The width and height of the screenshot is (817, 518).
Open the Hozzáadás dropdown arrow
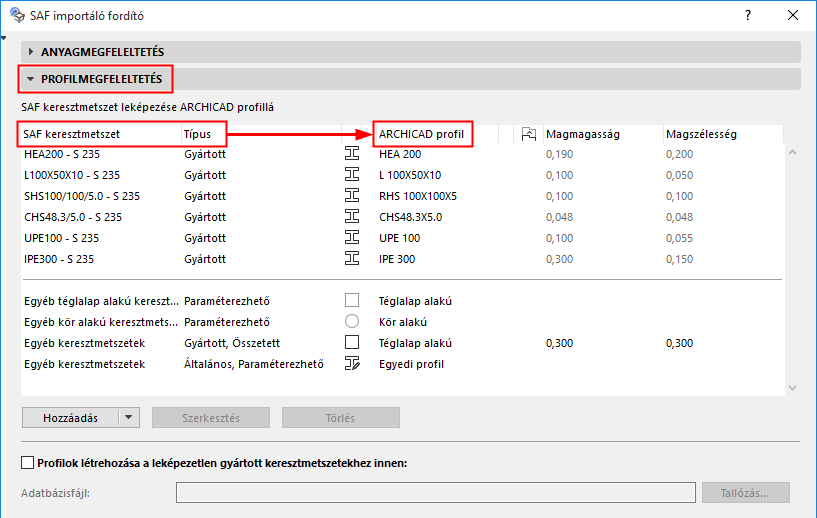click(x=129, y=417)
